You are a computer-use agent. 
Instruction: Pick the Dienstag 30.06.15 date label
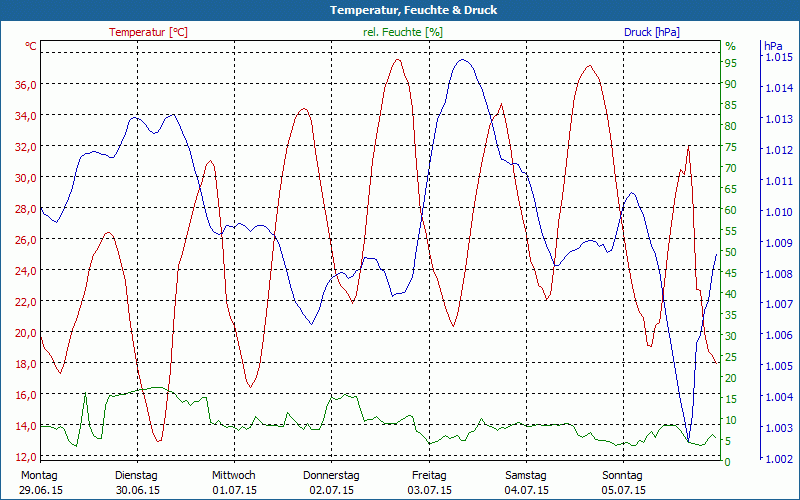pyautogui.click(x=137, y=483)
